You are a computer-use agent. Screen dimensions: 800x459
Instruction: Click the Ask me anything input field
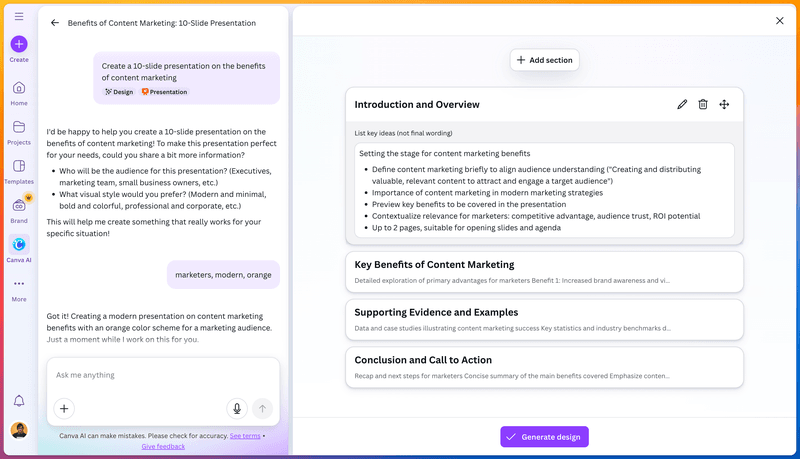(x=163, y=375)
